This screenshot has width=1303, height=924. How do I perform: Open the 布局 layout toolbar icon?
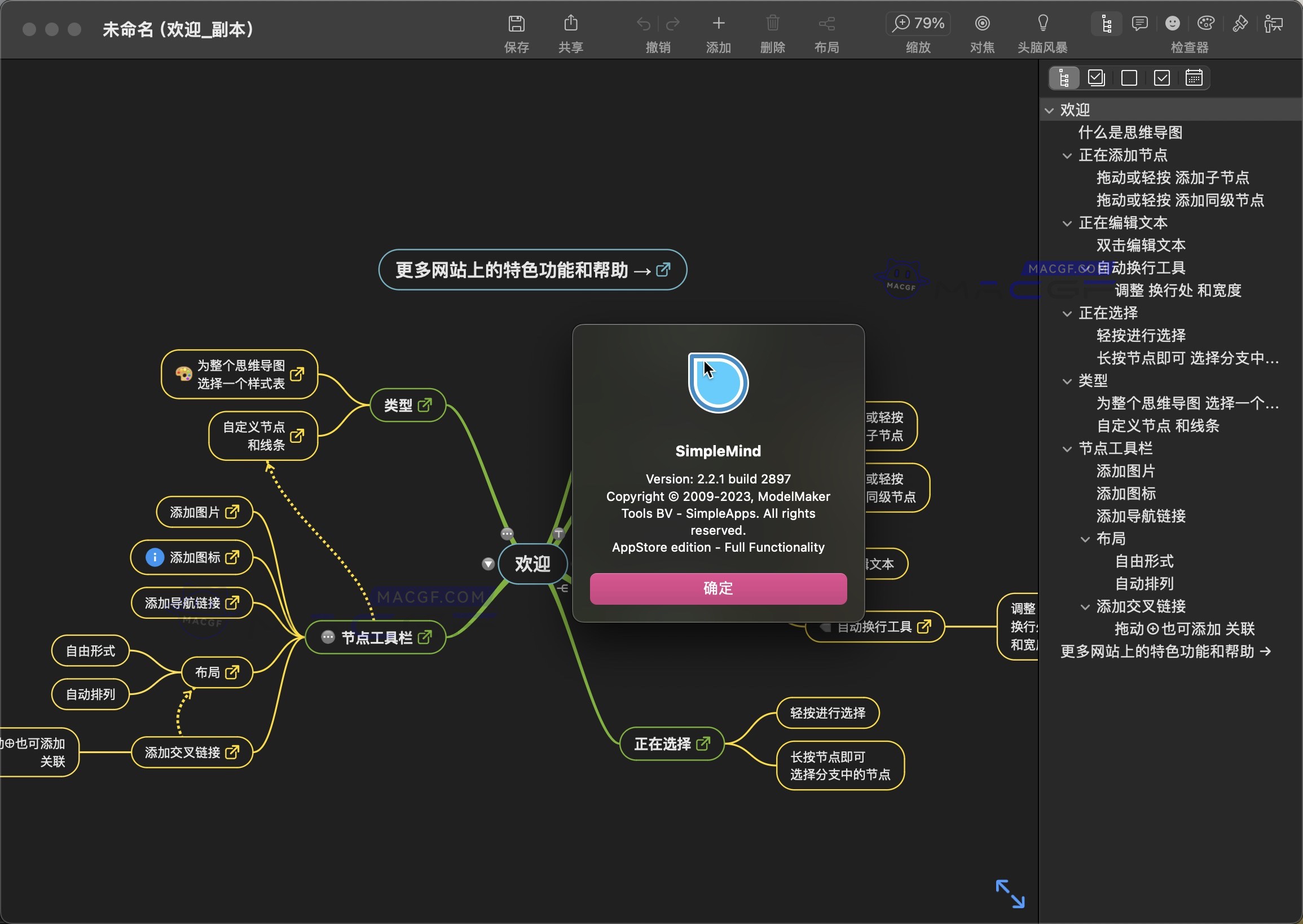pyautogui.click(x=826, y=23)
